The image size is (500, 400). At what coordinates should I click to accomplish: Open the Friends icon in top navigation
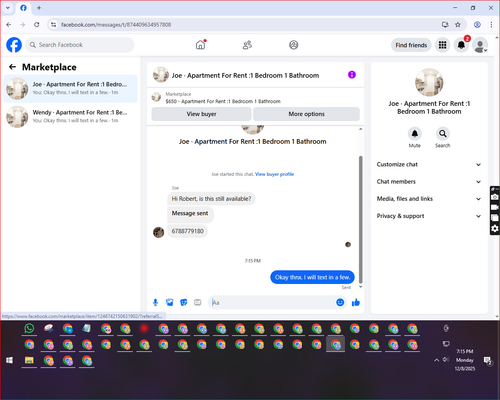point(247,45)
